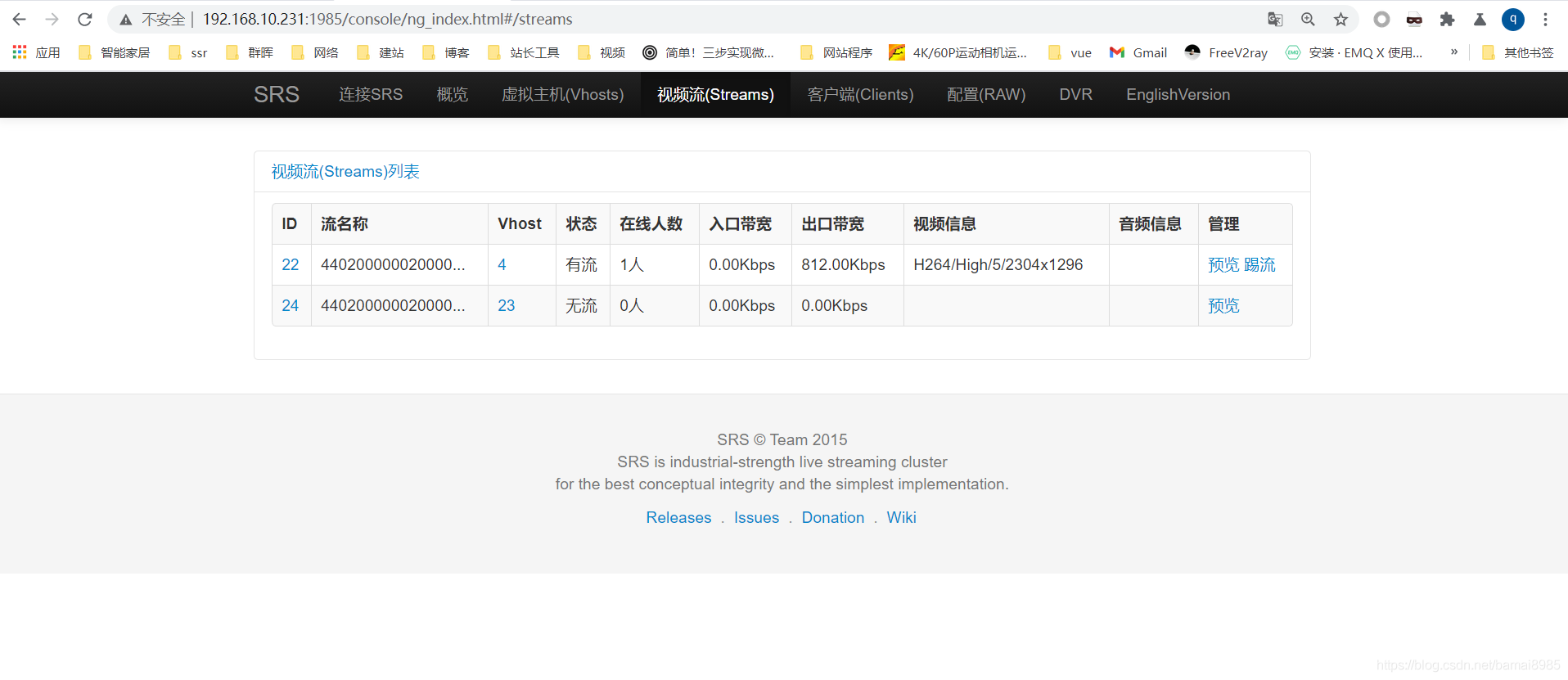Image resolution: width=1568 pixels, height=680 pixels.
Task: Click the SRS brand logo link
Action: tap(277, 94)
